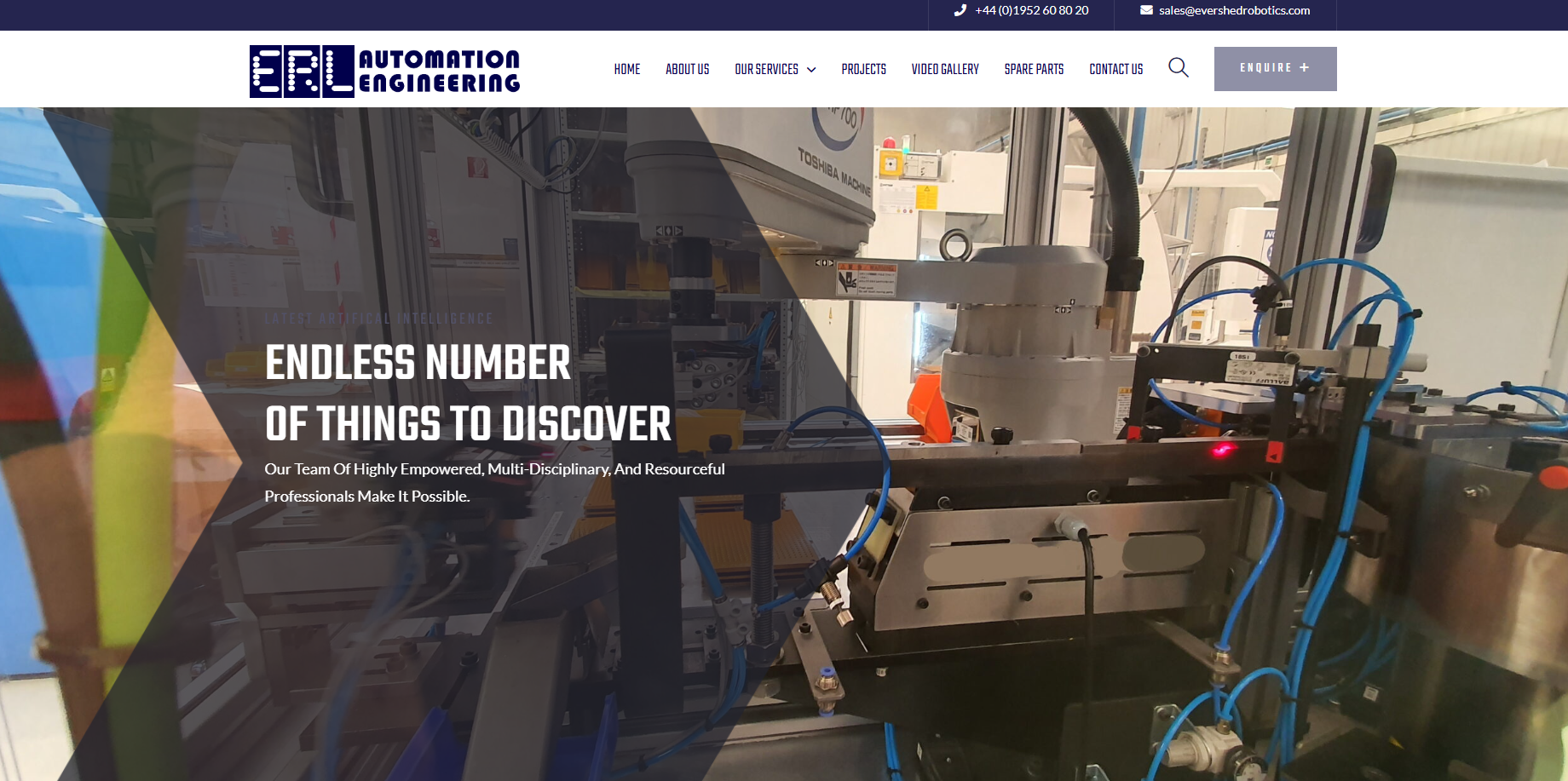Click the magnifying glass search icon

pyautogui.click(x=1179, y=68)
